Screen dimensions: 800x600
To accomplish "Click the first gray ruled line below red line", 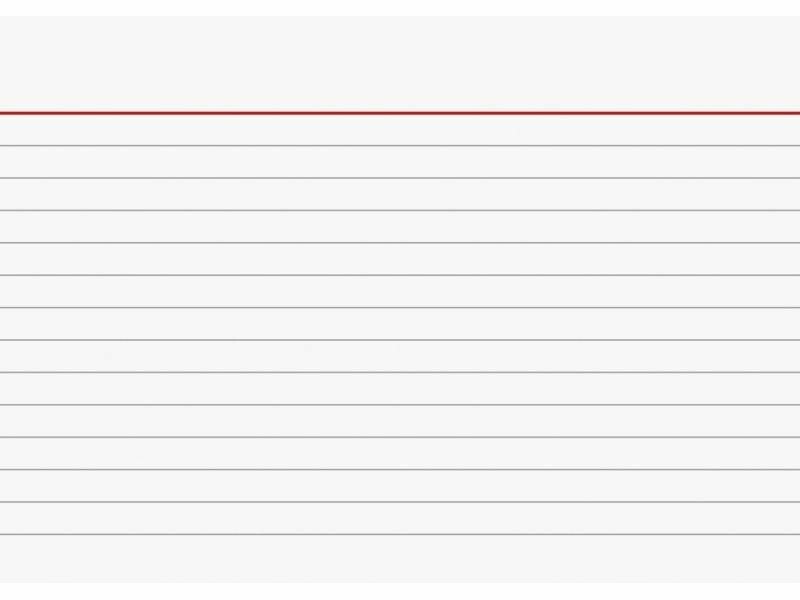I will click(400, 146).
